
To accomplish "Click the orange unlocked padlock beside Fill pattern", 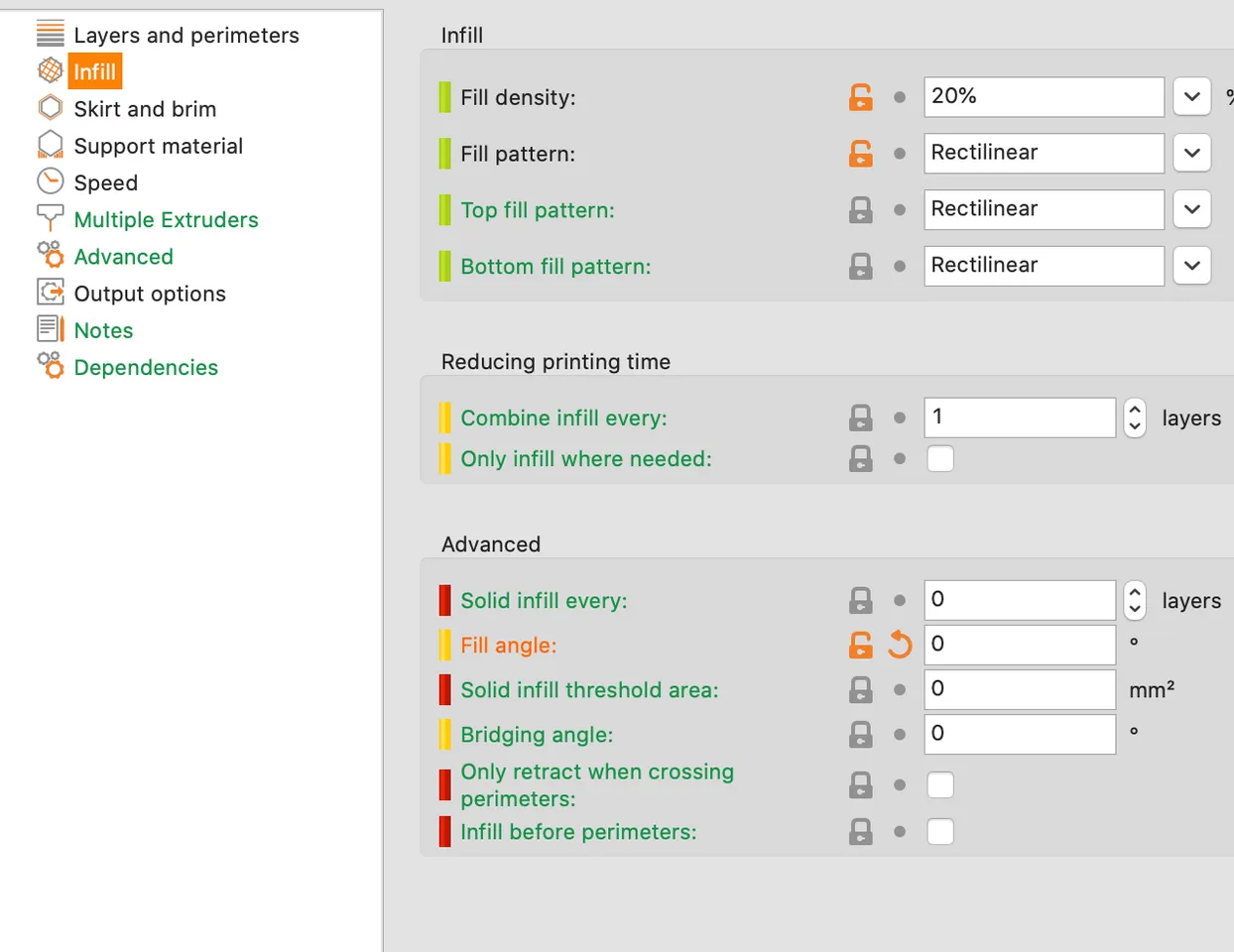I will [861, 154].
